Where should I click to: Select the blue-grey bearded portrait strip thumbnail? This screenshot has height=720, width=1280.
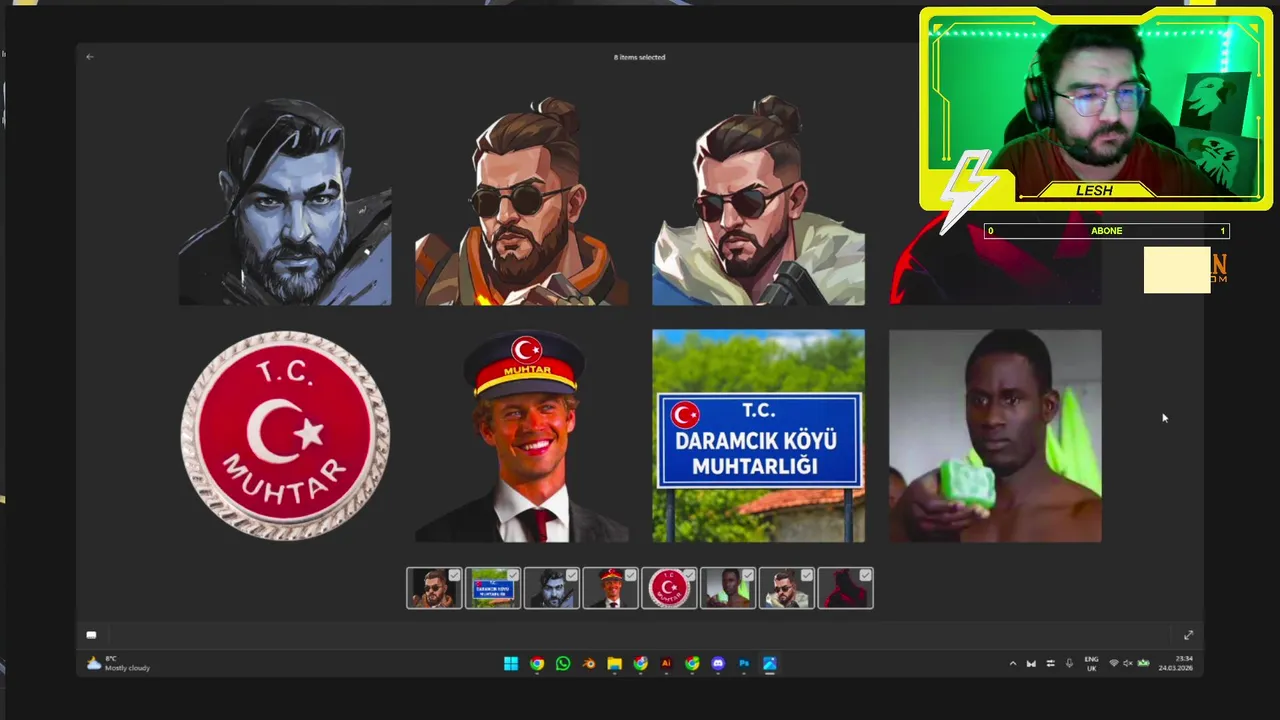coord(551,589)
